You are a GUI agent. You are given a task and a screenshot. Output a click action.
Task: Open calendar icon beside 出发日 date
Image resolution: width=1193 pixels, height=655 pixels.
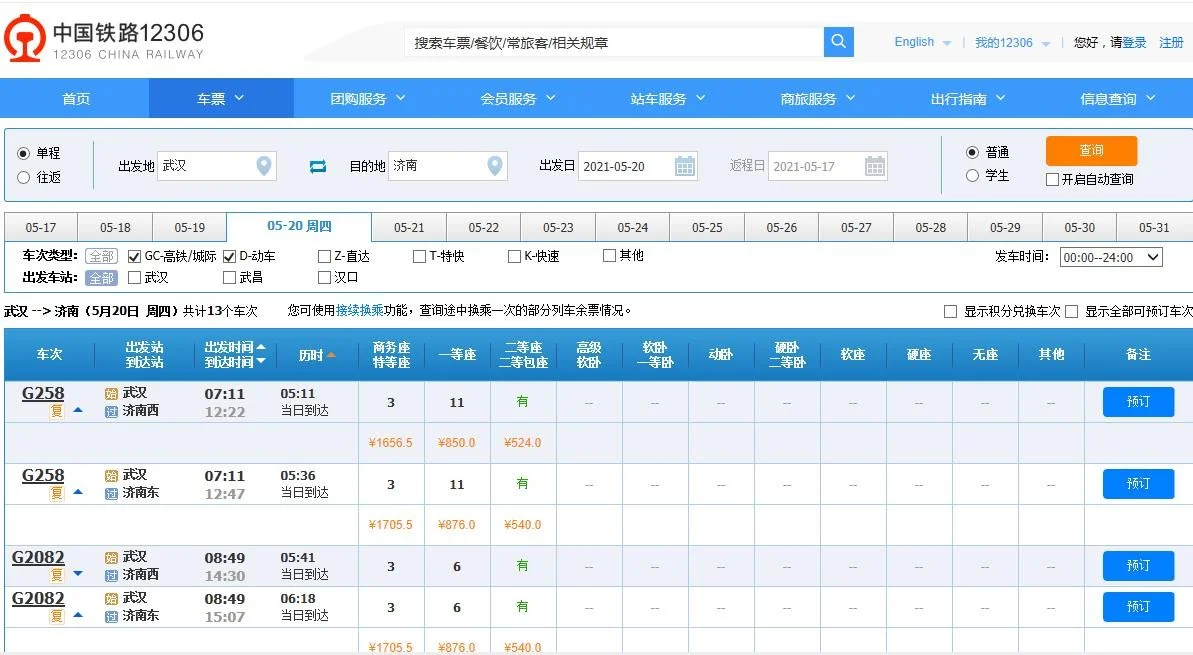point(685,166)
